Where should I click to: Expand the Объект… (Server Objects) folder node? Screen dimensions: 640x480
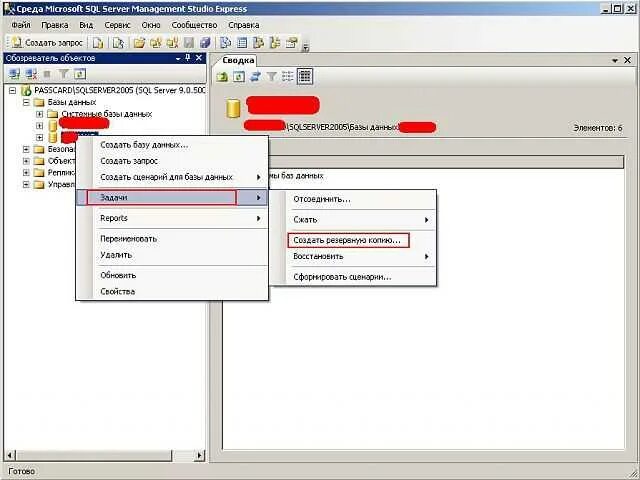pyautogui.click(x=26, y=161)
